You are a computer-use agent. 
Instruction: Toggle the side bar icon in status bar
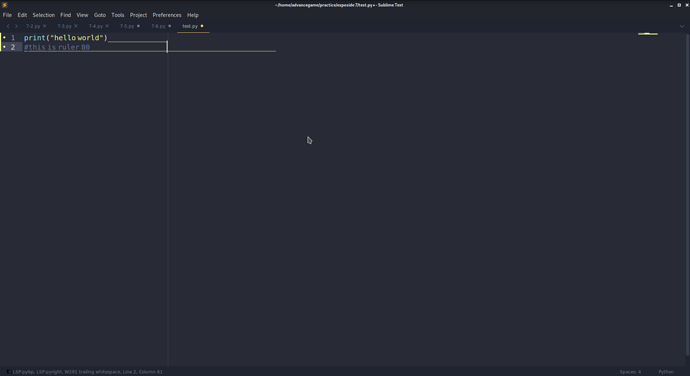coord(8,372)
